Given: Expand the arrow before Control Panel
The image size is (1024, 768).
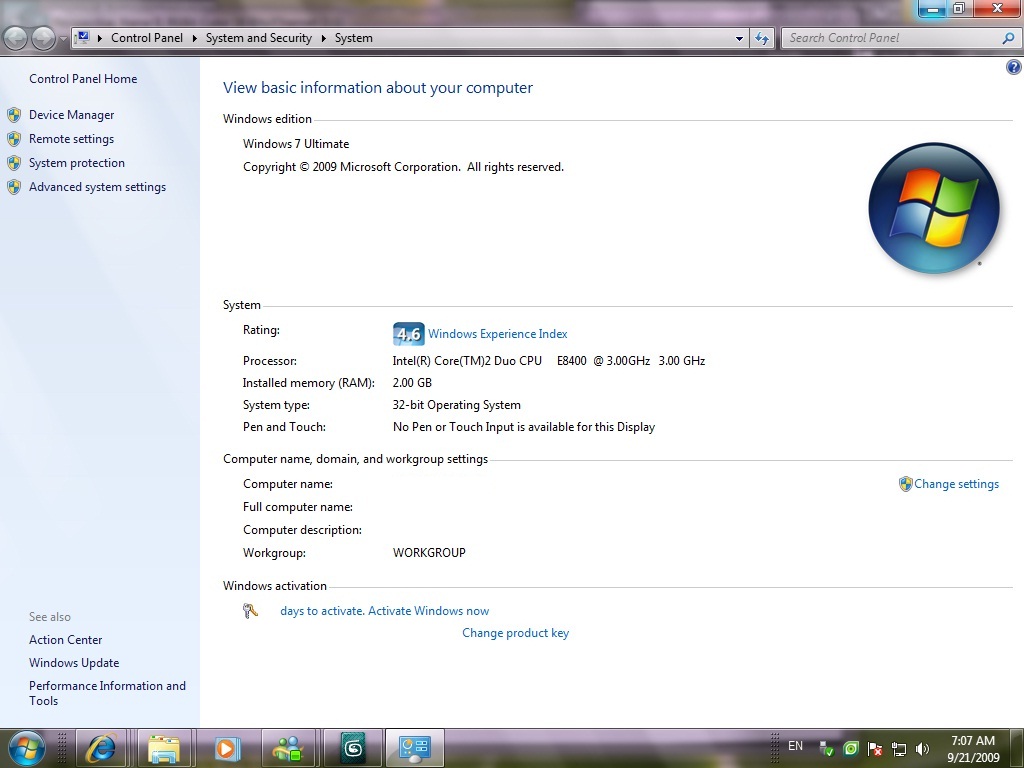Looking at the screenshot, I should click(x=100, y=38).
